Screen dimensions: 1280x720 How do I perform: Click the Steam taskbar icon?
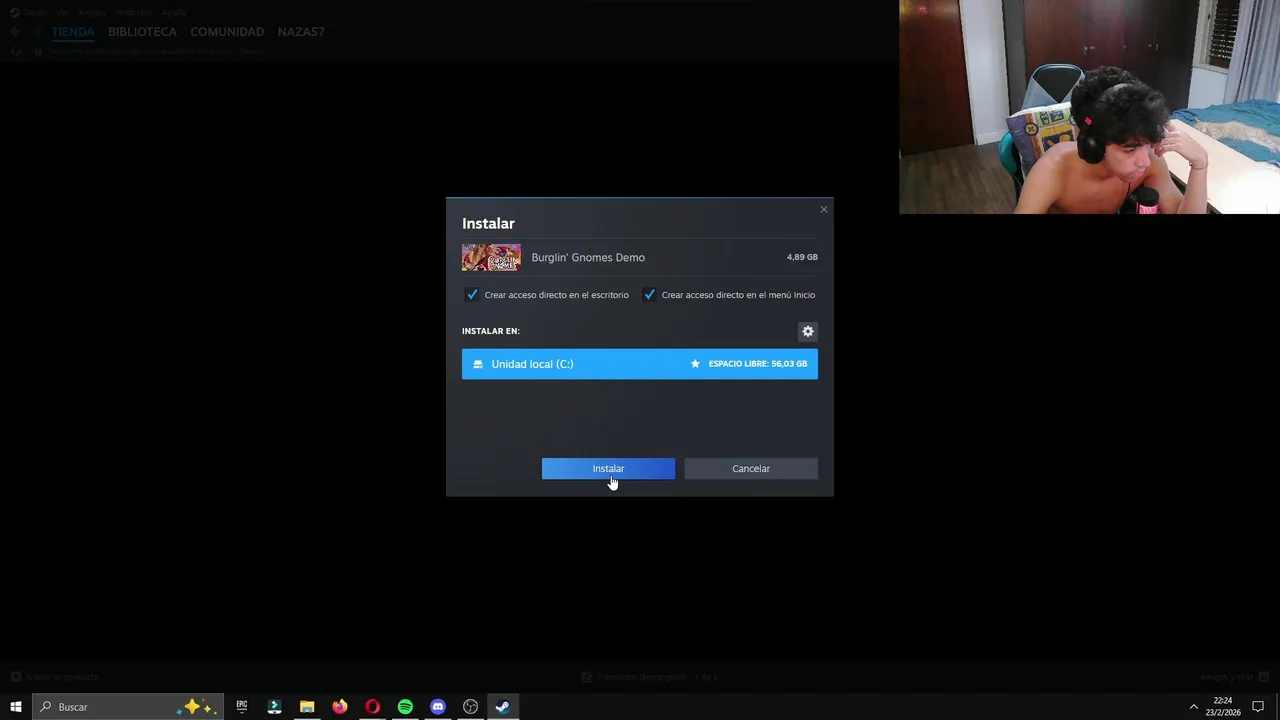[x=503, y=707]
